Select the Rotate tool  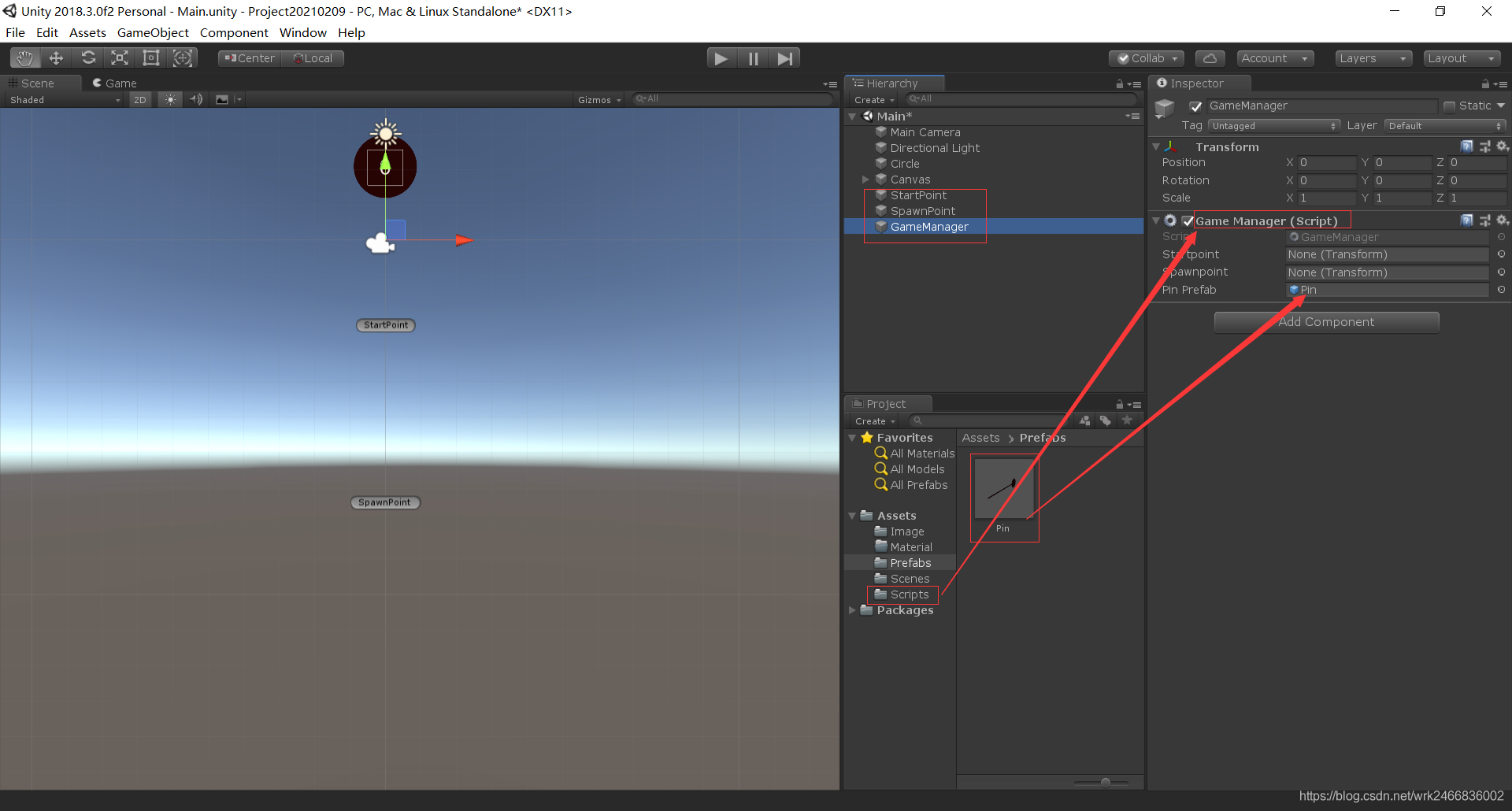(88, 57)
